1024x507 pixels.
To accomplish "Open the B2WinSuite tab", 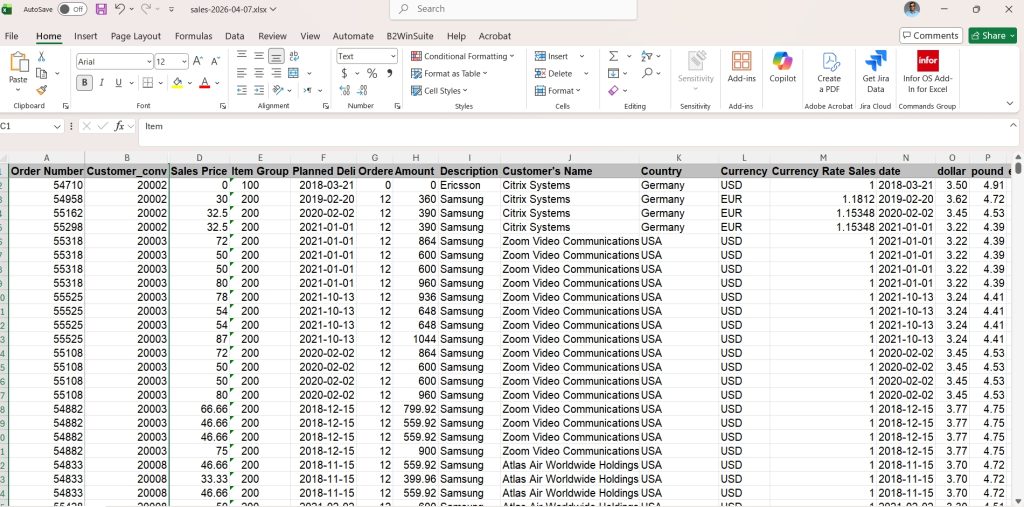I will pyautogui.click(x=410, y=36).
